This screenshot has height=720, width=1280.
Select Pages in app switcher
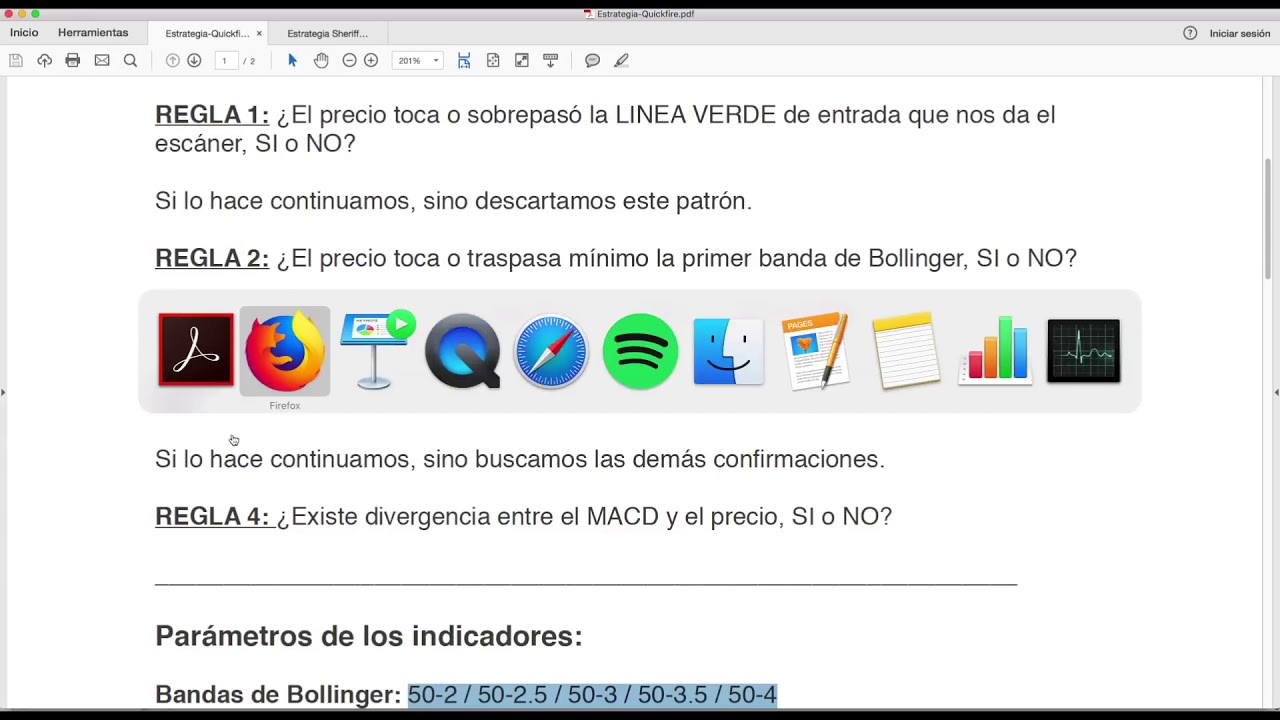click(x=817, y=350)
